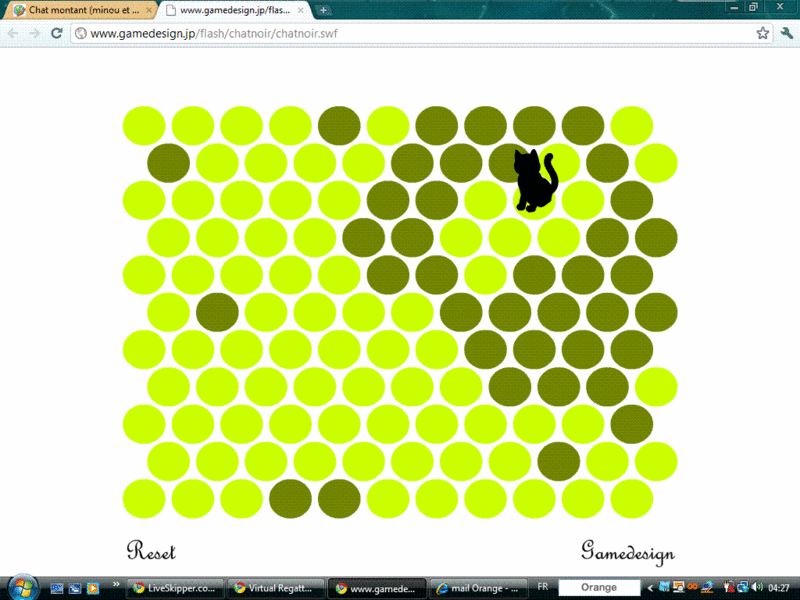
Task: Click the only dark circle in the tenth row
Action: [559, 461]
